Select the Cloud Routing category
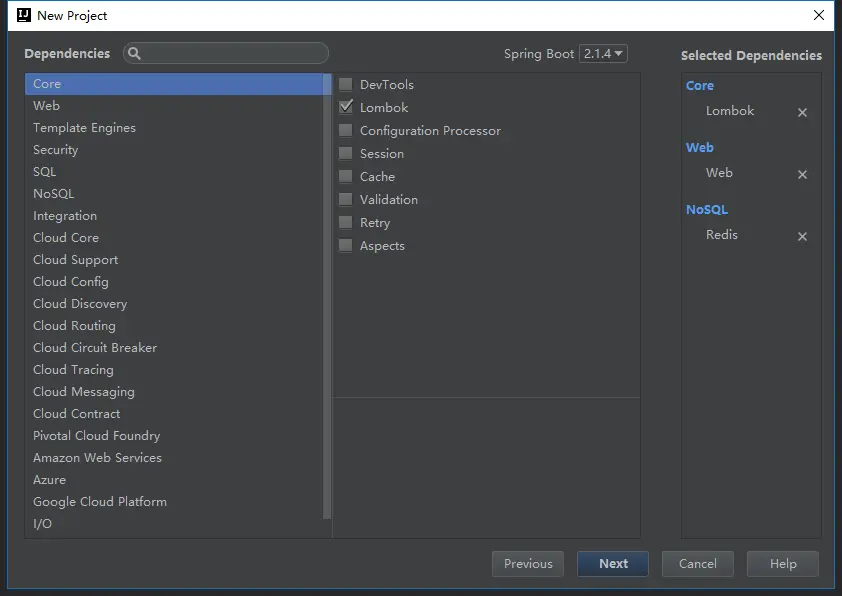The width and height of the screenshot is (842, 596). pos(174,326)
